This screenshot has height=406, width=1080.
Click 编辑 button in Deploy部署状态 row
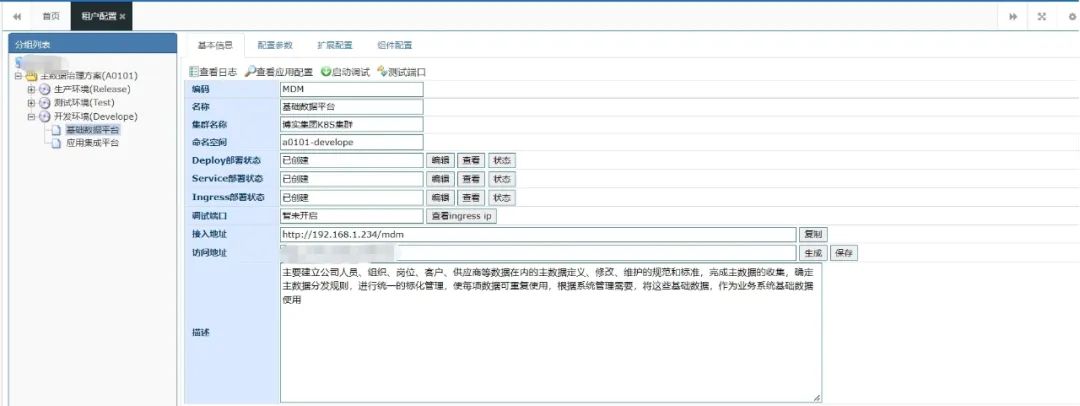tap(440, 160)
